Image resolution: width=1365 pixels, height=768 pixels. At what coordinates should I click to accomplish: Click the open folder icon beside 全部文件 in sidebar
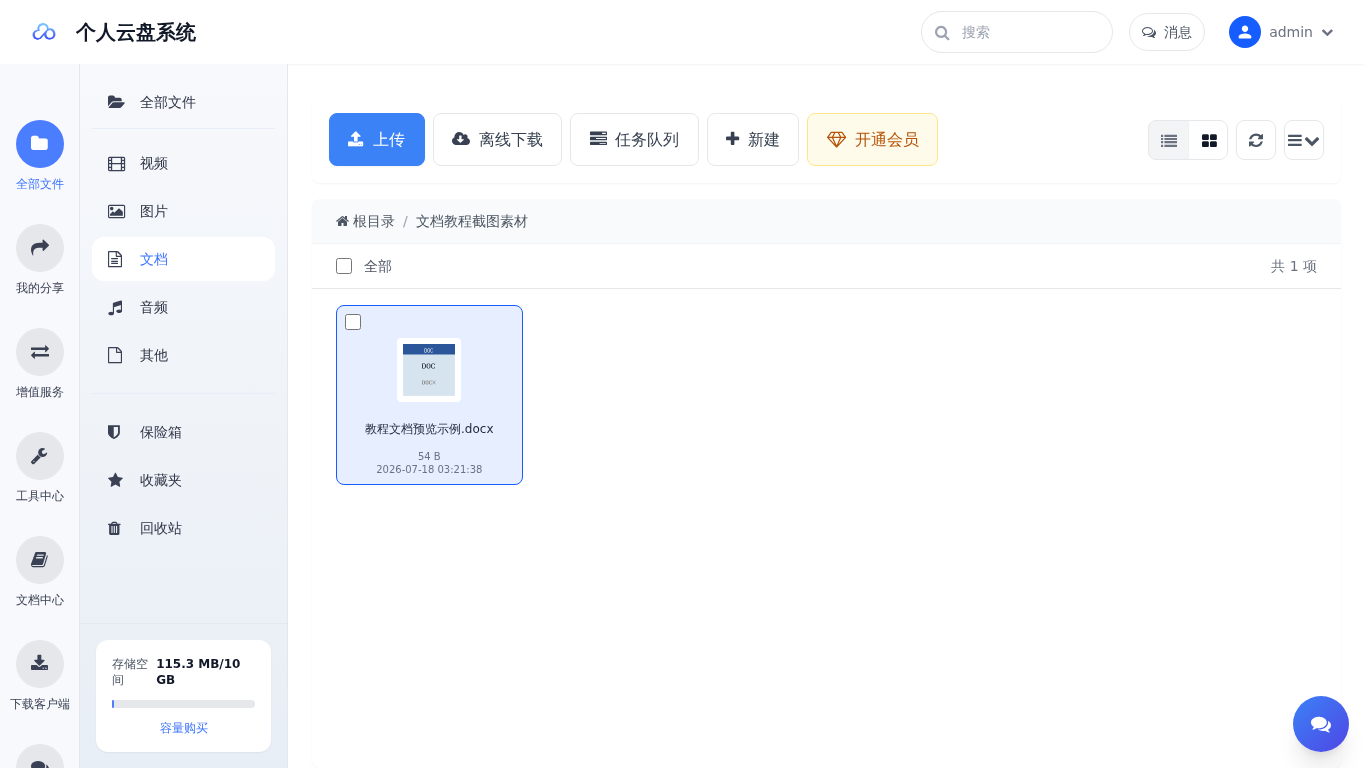116,102
